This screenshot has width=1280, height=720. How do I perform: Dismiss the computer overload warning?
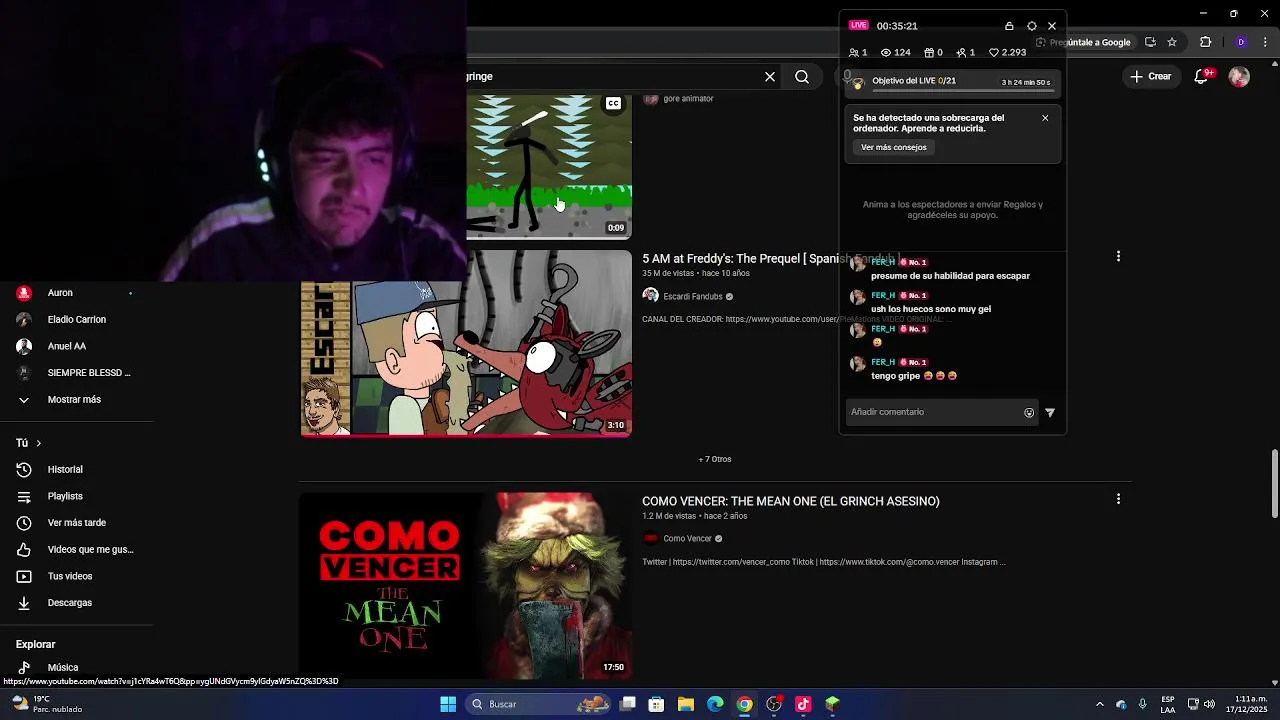coord(1045,118)
